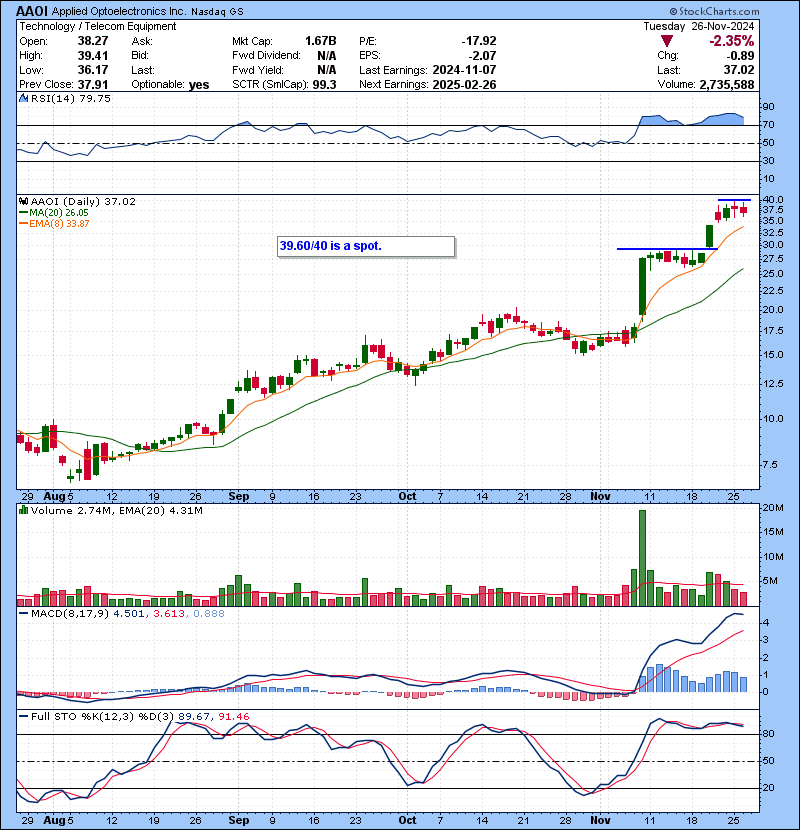The width and height of the screenshot is (800, 830).
Task: Click the large green breakout candle in November
Action: [x=642, y=286]
